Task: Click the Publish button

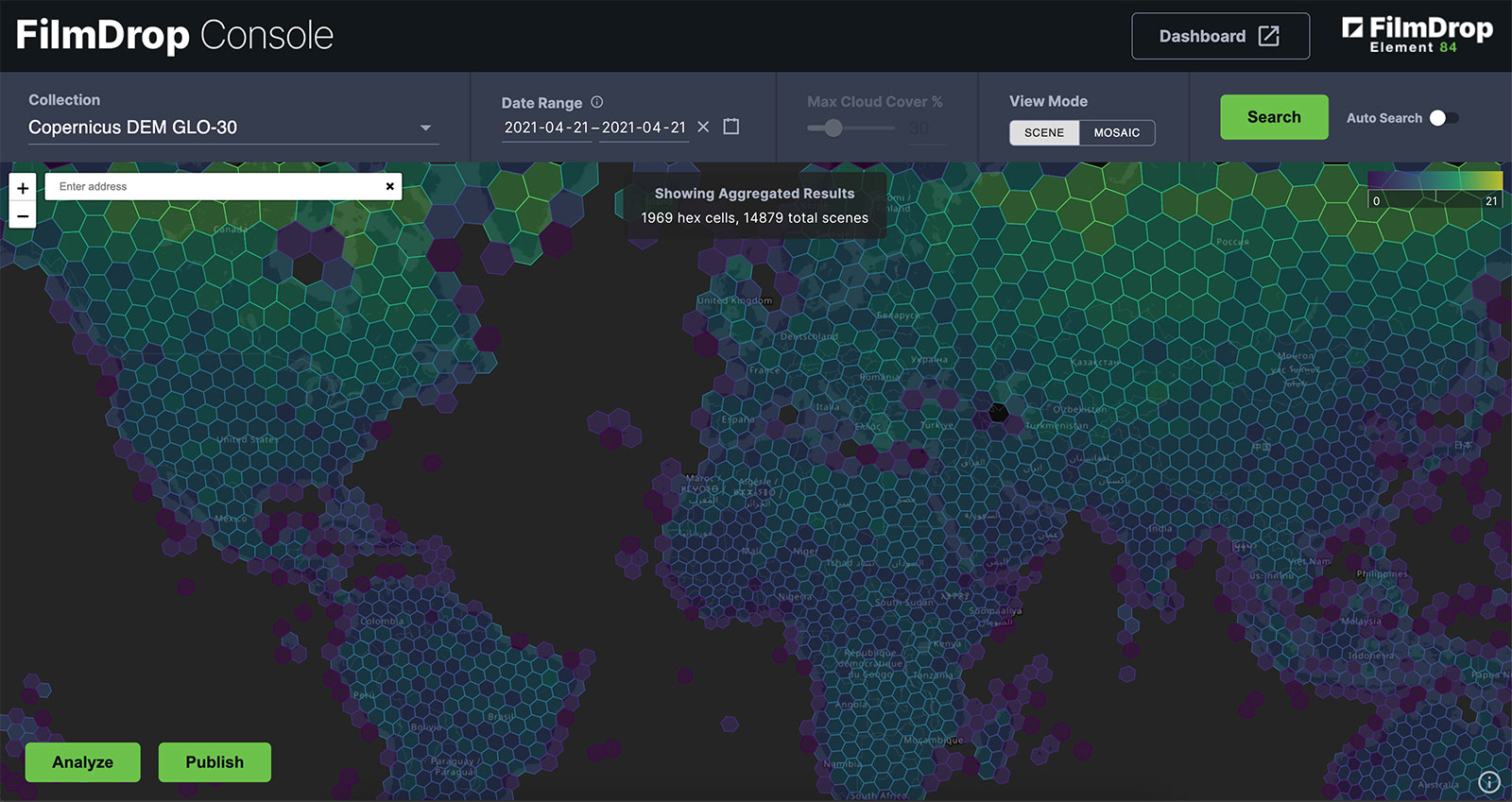Action: (x=215, y=762)
